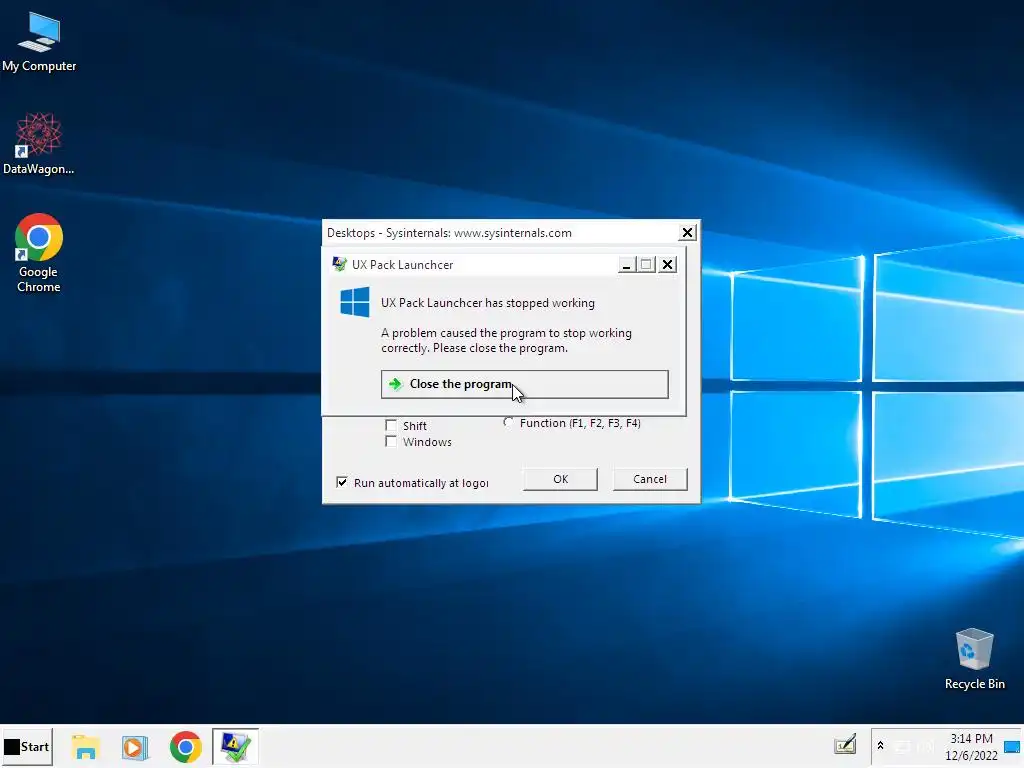This screenshot has height=768, width=1024.
Task: Click Cancel in the Desktops window
Action: (650, 479)
